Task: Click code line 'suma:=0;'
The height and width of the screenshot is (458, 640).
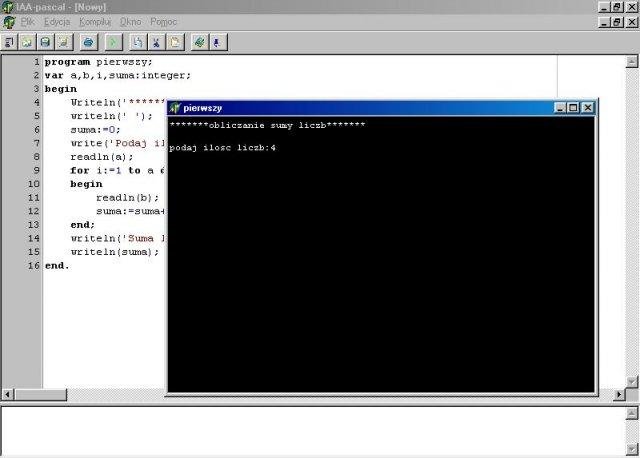Action: (x=96, y=130)
